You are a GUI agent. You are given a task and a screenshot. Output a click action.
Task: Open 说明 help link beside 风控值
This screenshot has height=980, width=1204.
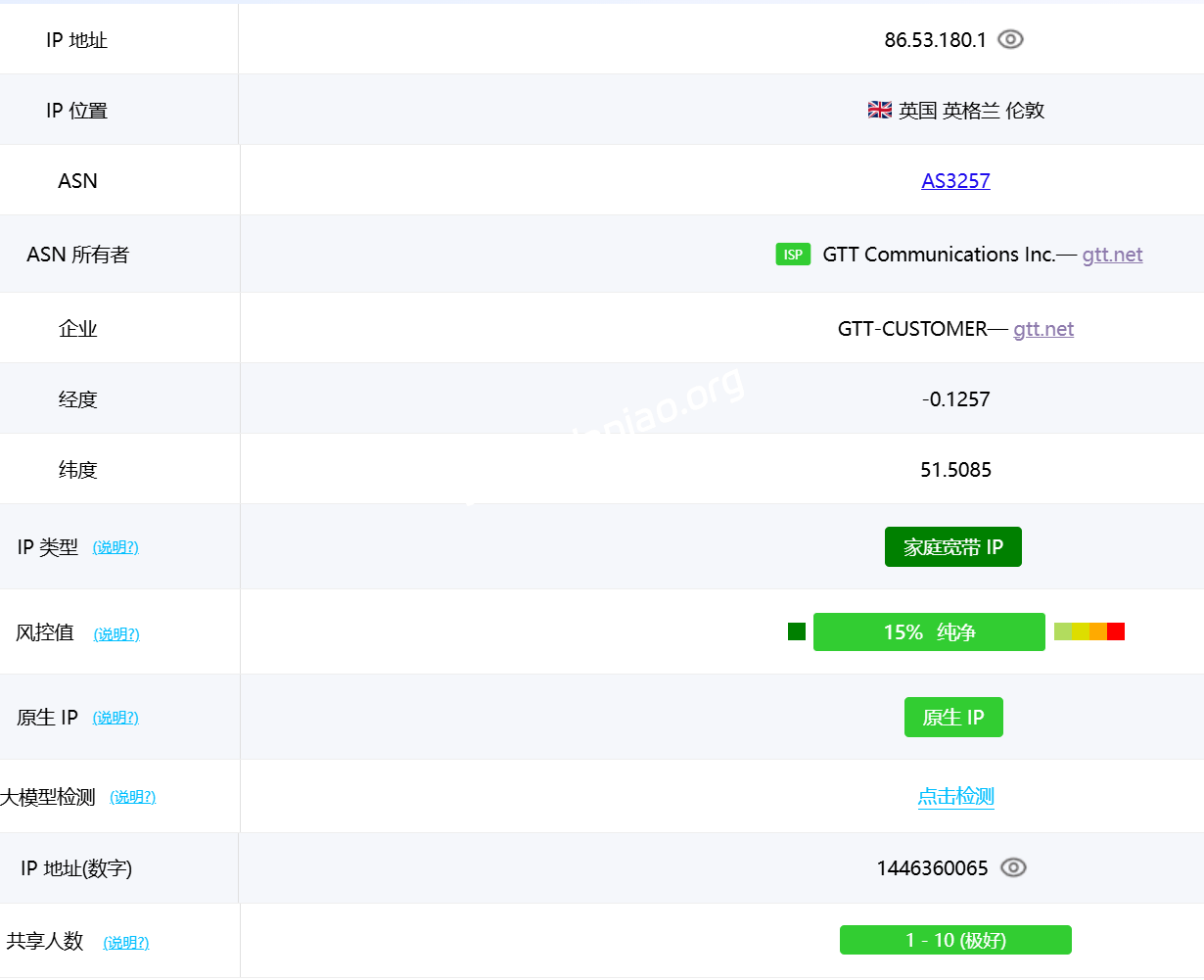(x=116, y=634)
